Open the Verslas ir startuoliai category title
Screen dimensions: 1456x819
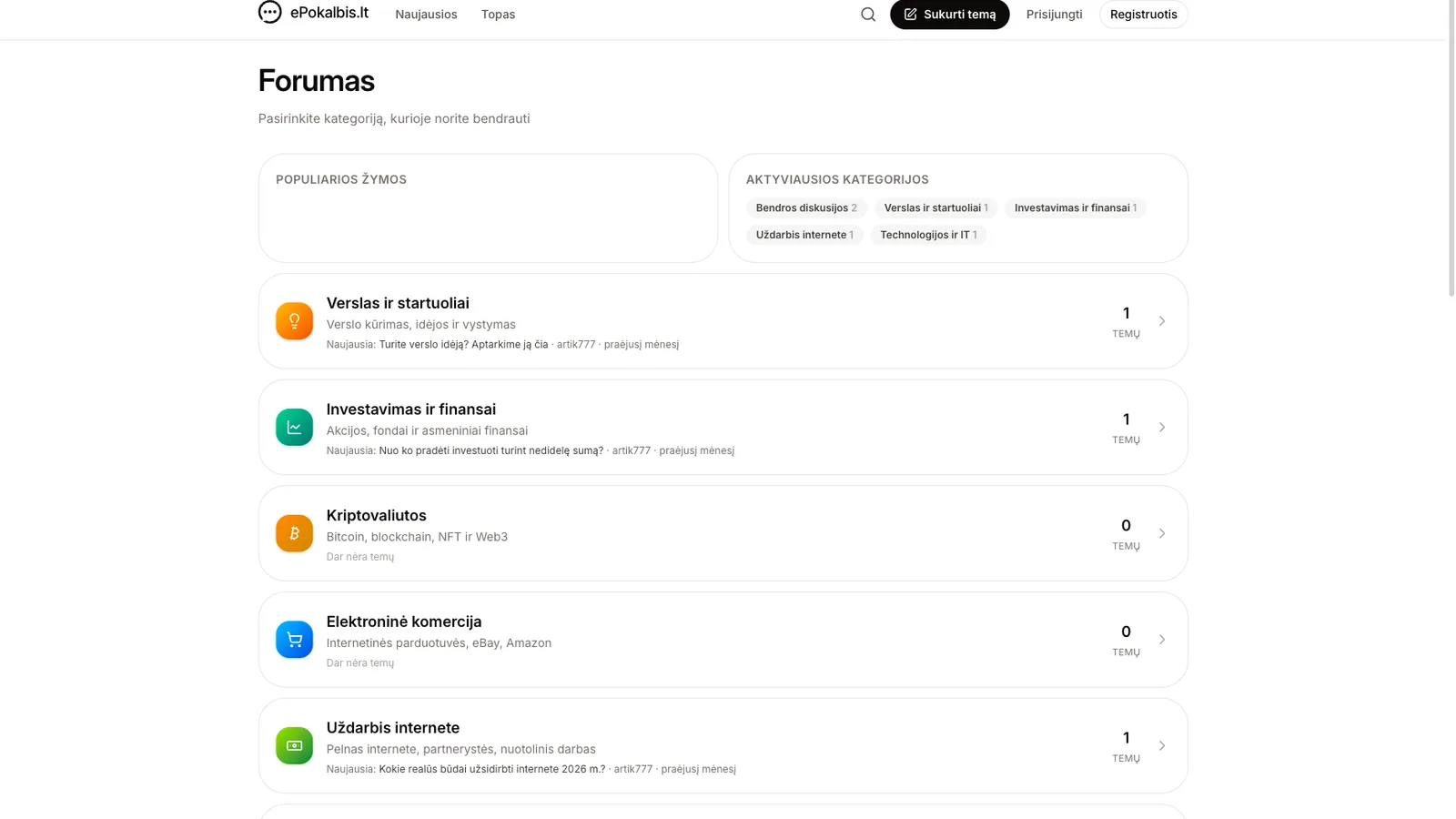click(398, 303)
